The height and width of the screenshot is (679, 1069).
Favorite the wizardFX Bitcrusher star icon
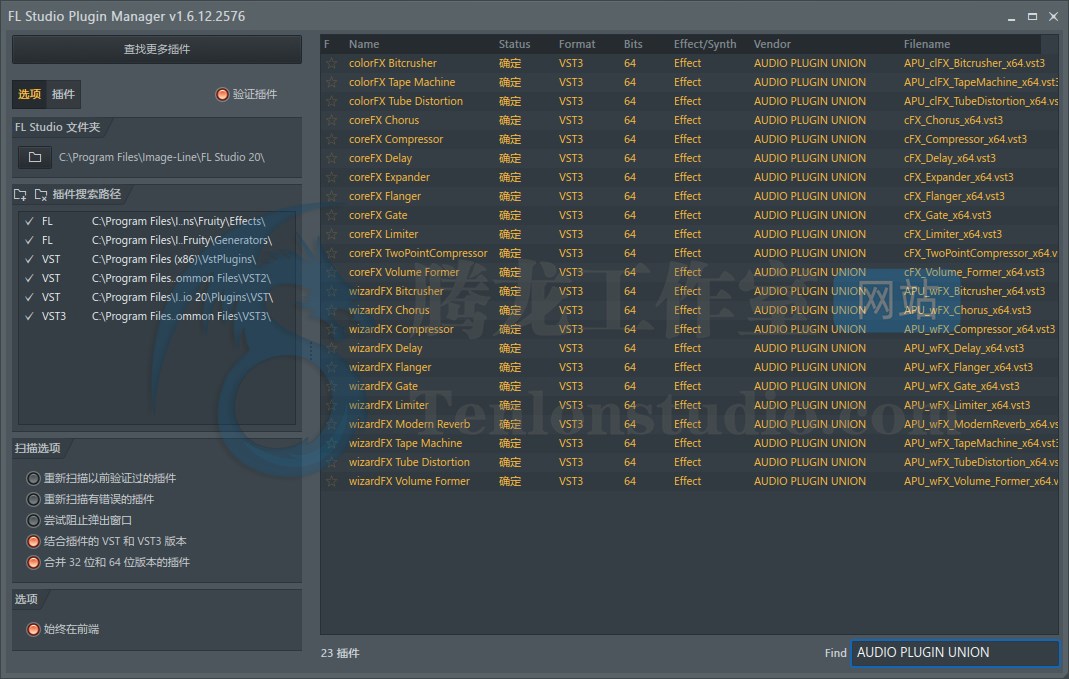coord(331,292)
